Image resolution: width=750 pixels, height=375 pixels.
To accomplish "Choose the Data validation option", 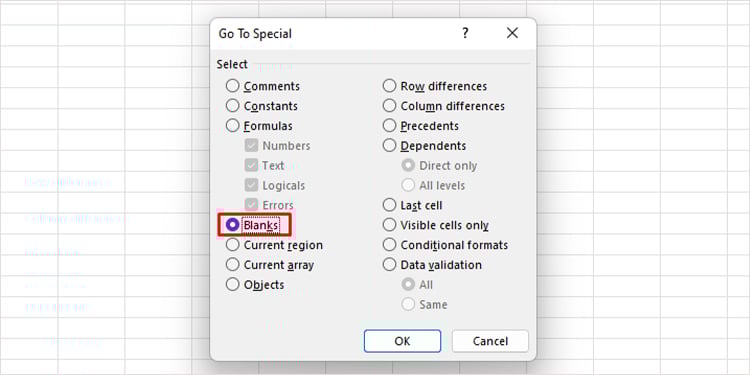I will pyautogui.click(x=432, y=265).
